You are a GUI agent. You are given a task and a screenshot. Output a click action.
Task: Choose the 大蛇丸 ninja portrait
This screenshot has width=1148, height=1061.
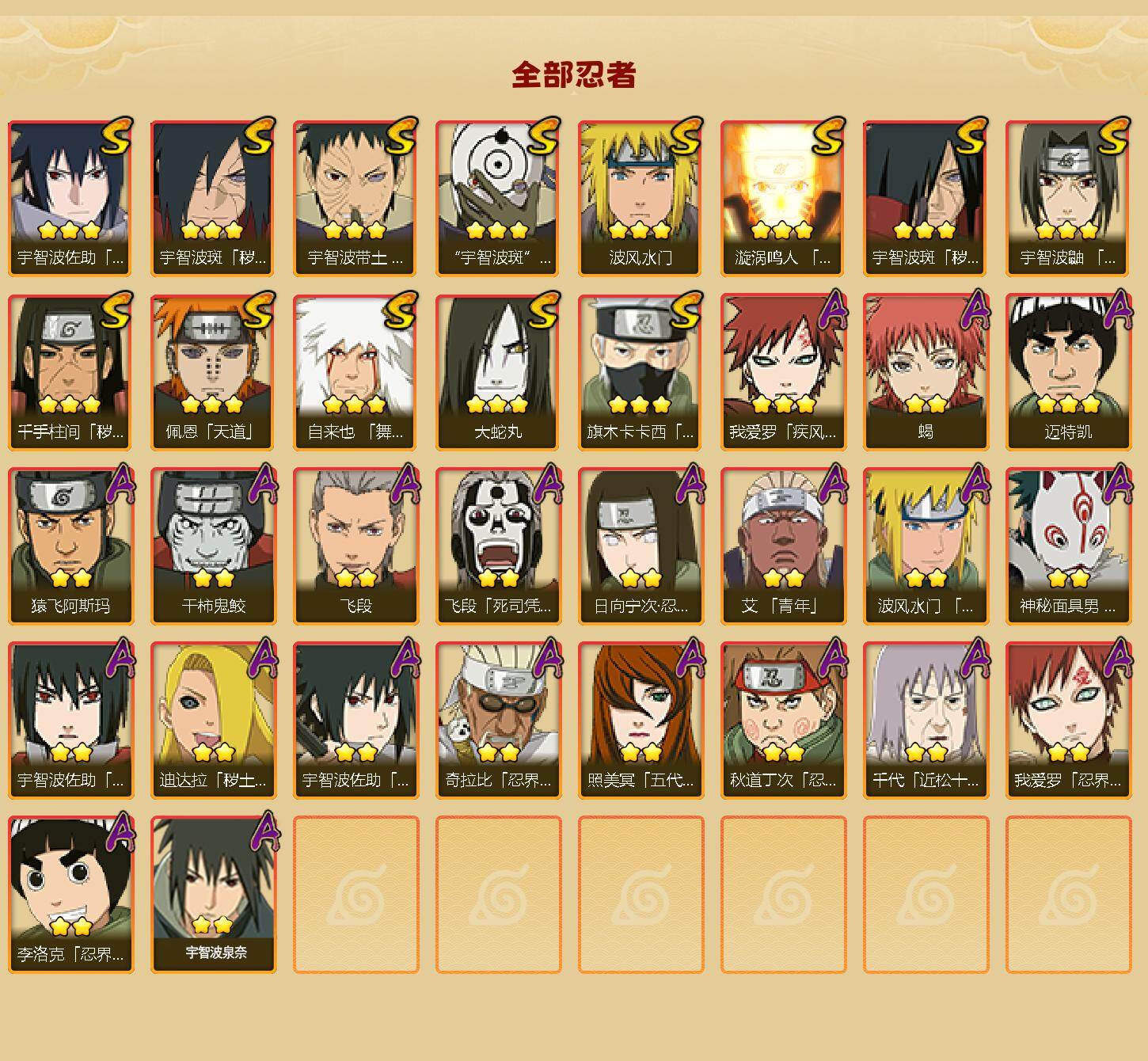497,372
